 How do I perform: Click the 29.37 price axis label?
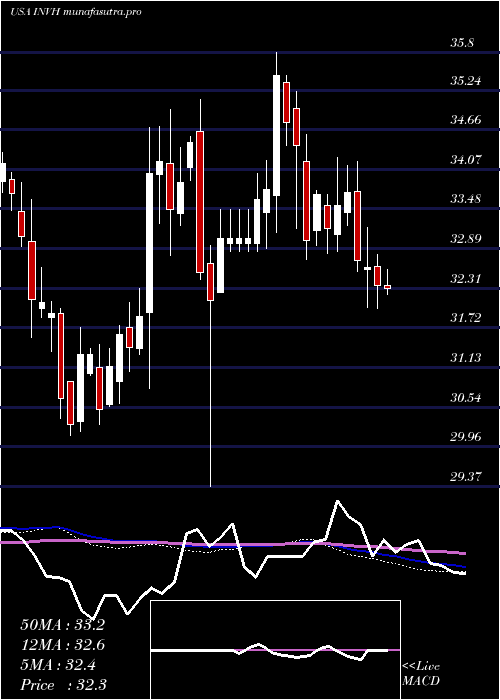pos(466,477)
